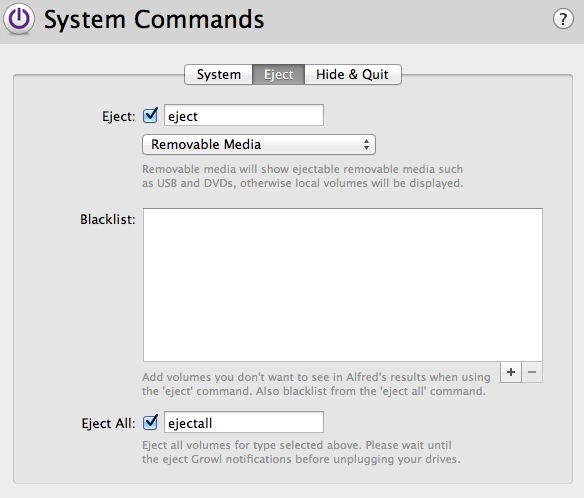This screenshot has height=498, width=584.
Task: Click the Growl notifications help text
Action: tap(301, 452)
